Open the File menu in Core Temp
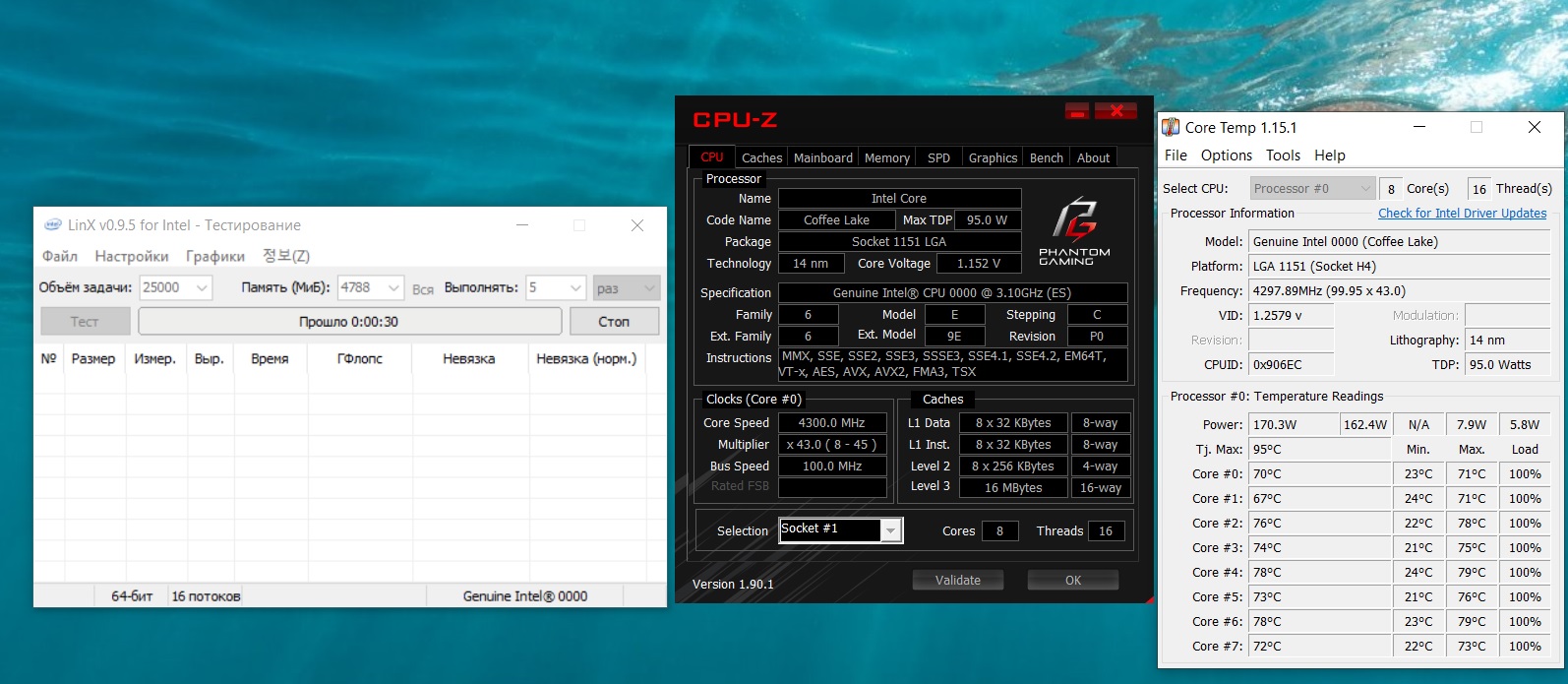The image size is (1568, 684). coord(1176,155)
